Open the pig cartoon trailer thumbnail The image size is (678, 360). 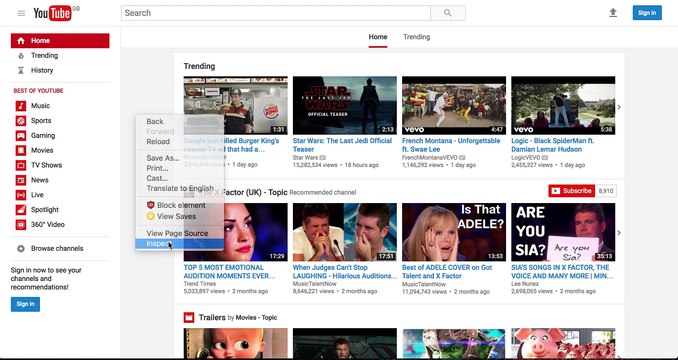[563, 343]
